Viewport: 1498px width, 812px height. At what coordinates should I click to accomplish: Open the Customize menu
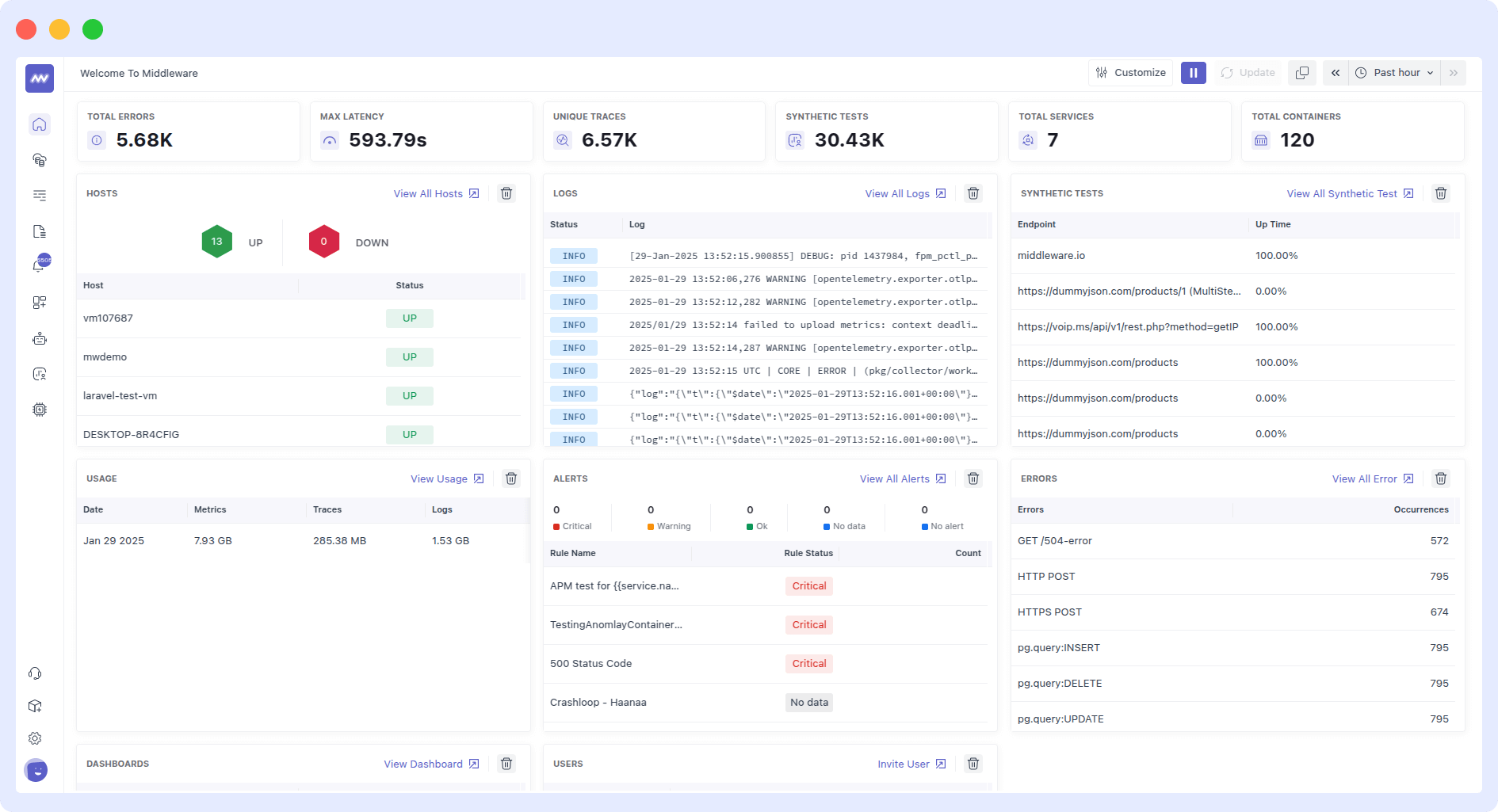(x=1130, y=72)
